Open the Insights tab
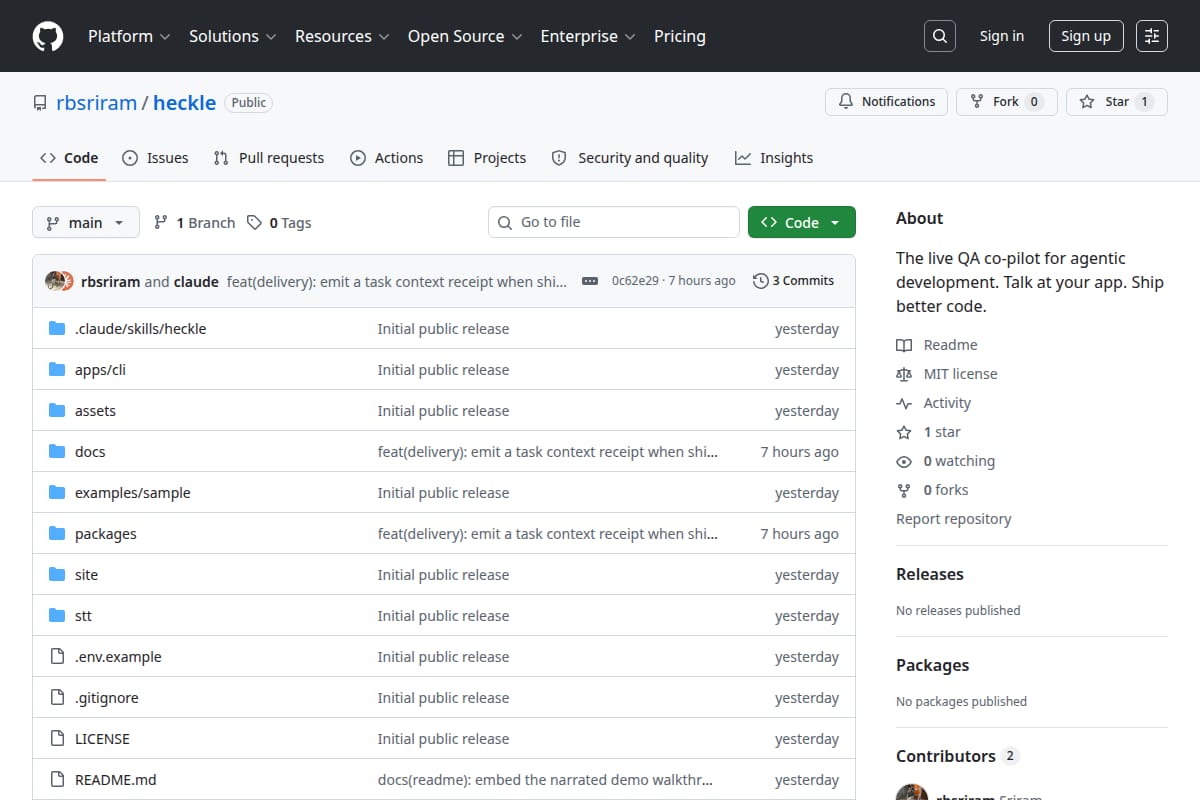 774,158
